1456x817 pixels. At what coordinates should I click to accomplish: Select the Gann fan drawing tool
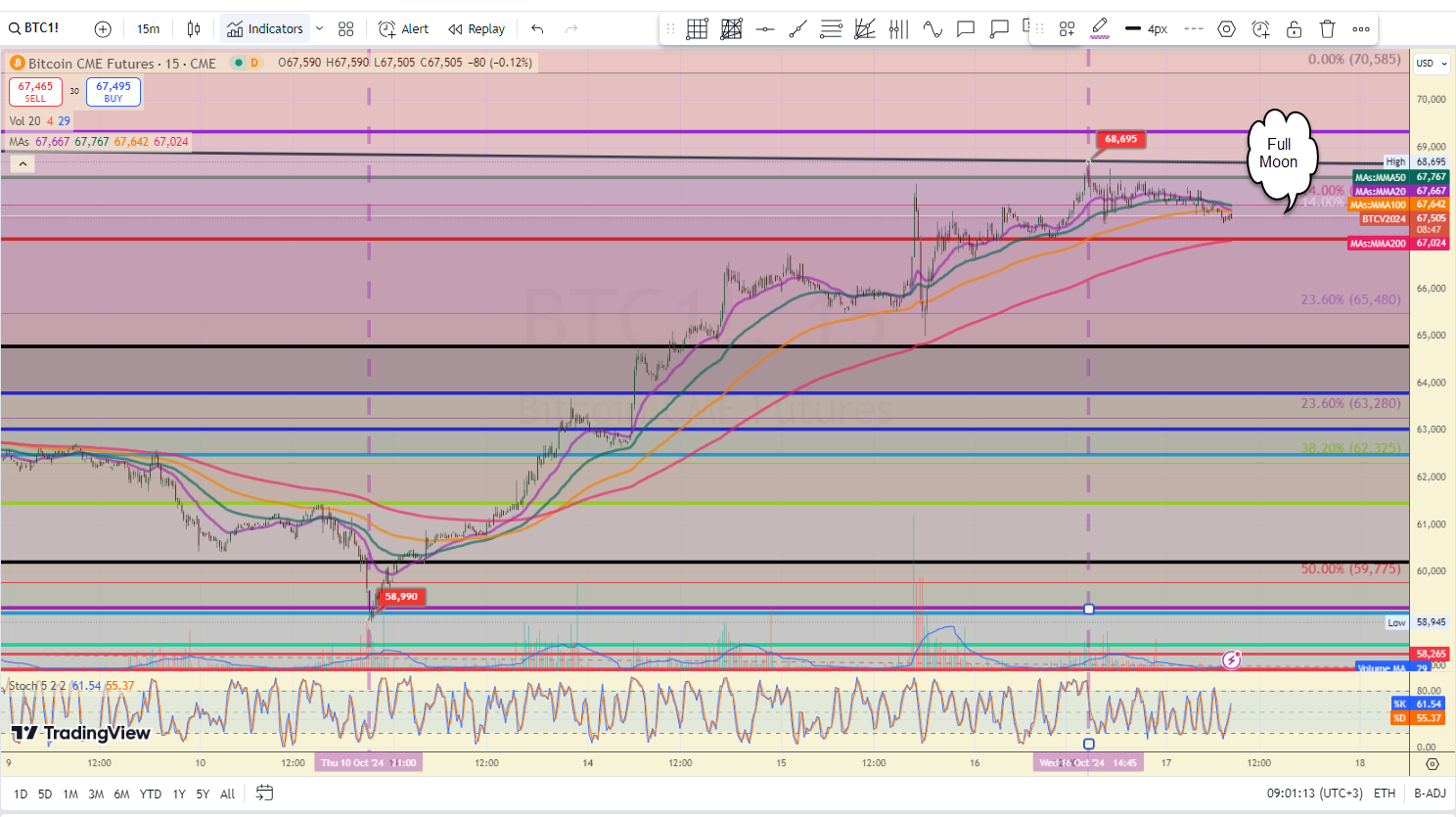pyautogui.click(x=865, y=29)
